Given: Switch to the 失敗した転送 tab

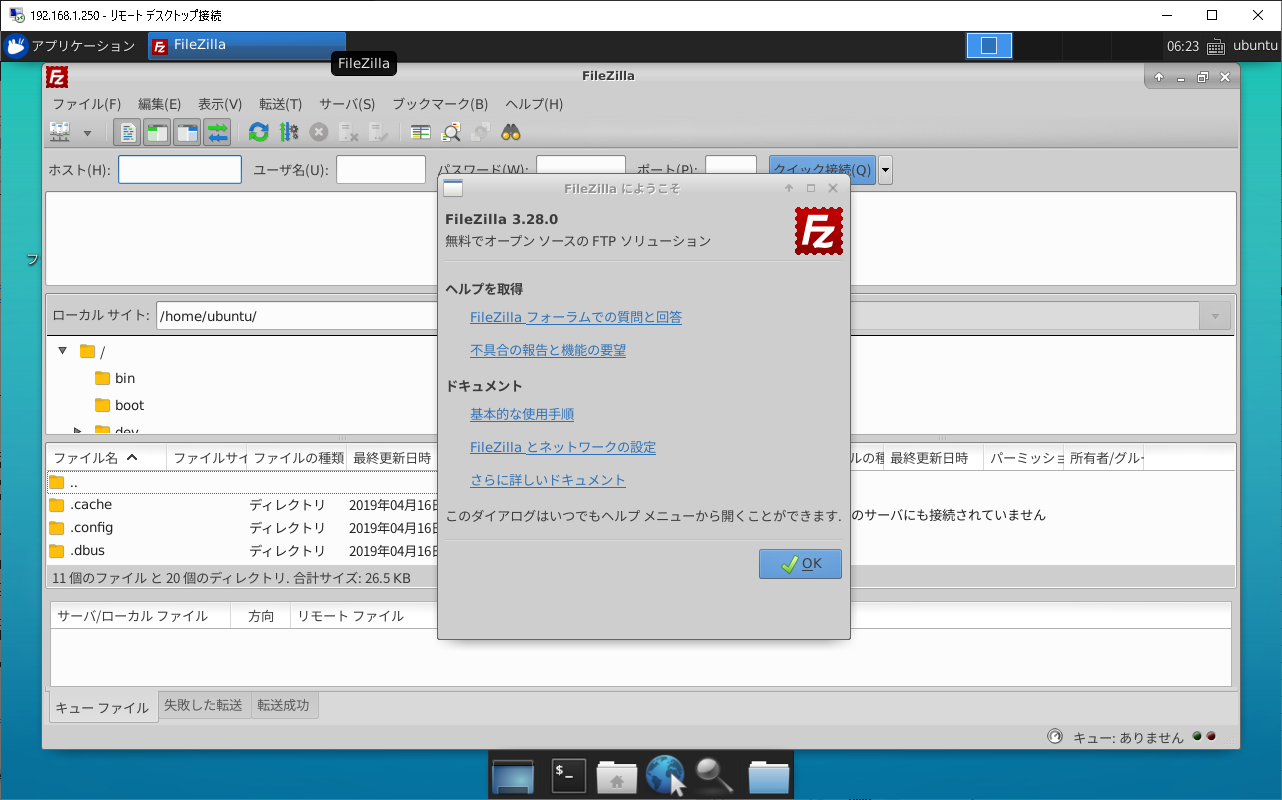Looking at the screenshot, I should (x=204, y=705).
